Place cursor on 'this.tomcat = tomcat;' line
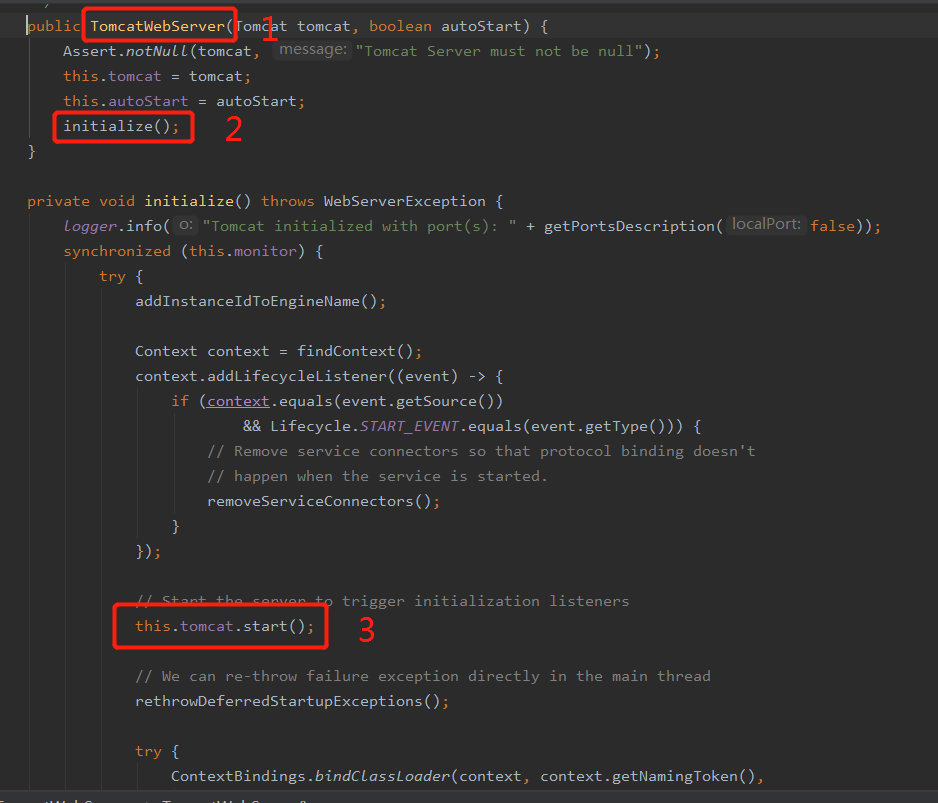 click(x=157, y=77)
